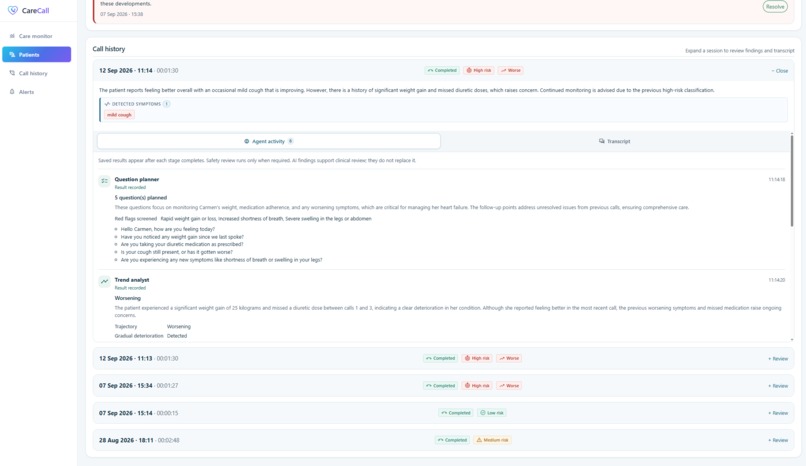Viewport: 806px width, 466px height.
Task: Click the Detected Symptoms pulse icon
Action: (107, 104)
